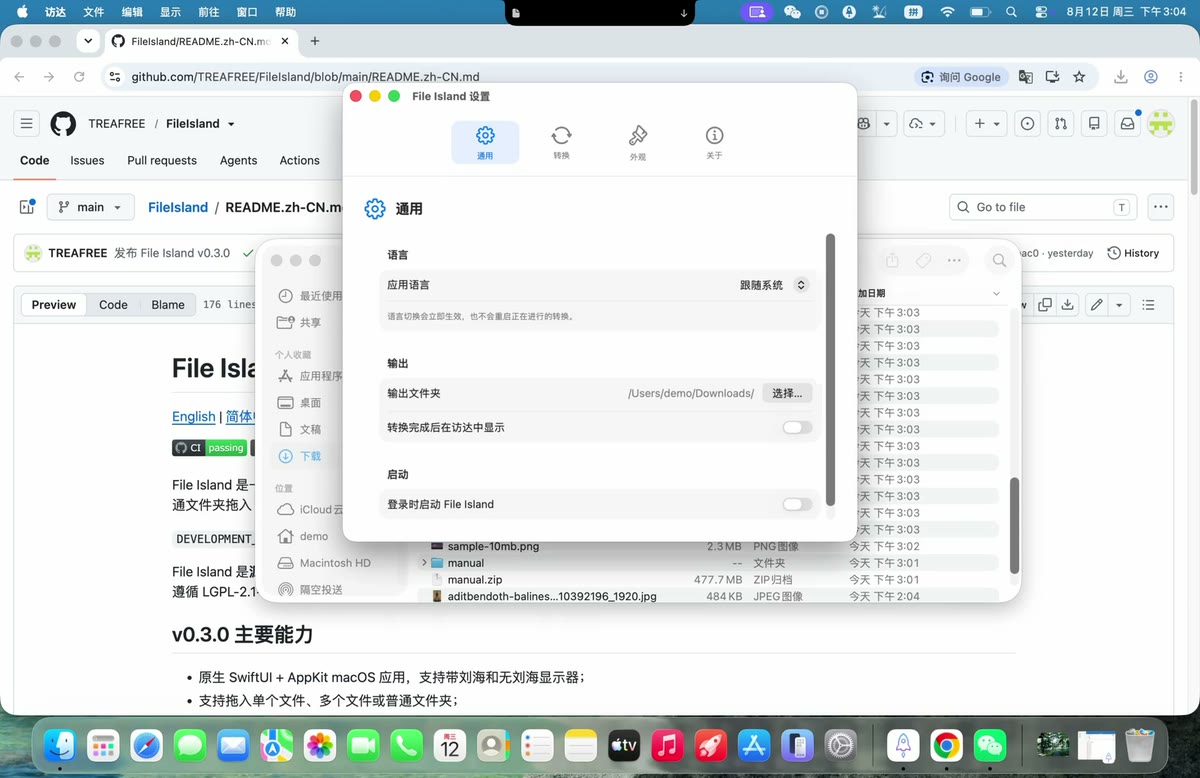The image size is (1200, 778).
Task: Copy raw file contents icon
Action: (x=1045, y=304)
